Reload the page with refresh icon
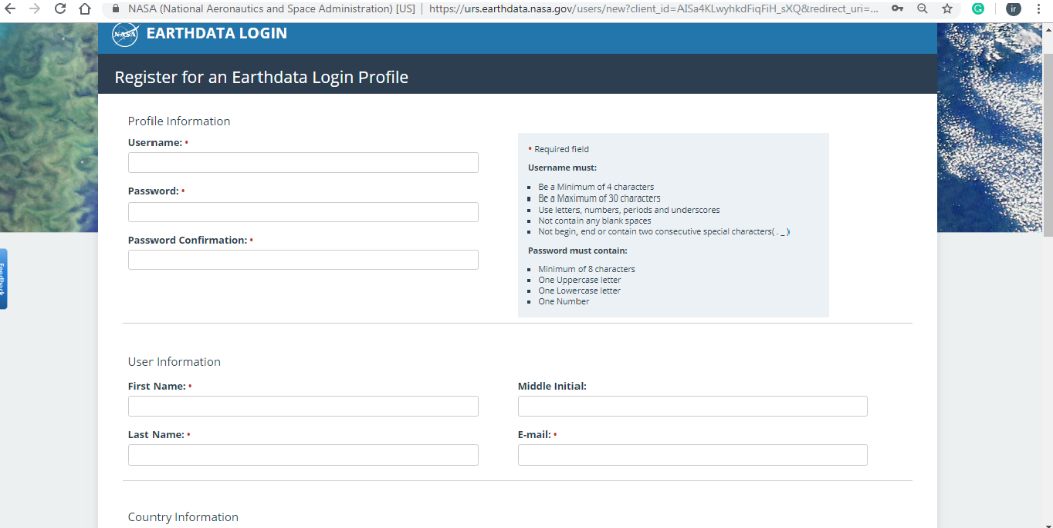The image size is (1053, 528). [x=60, y=8]
